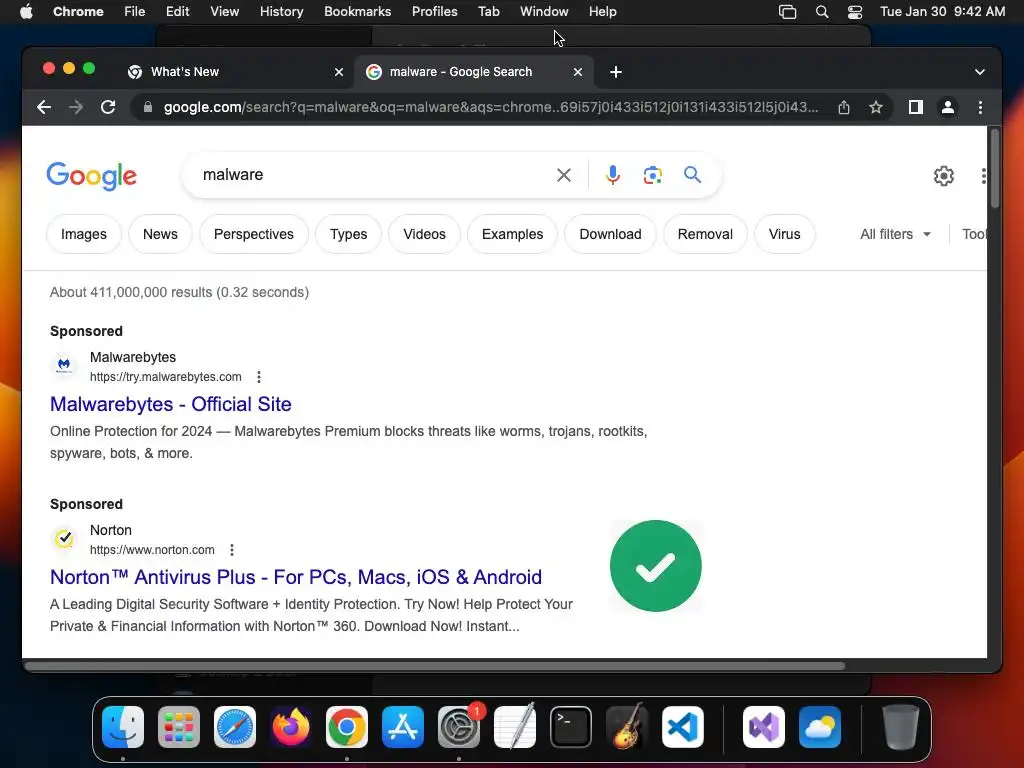Open the Bookmarks menu

pos(357,12)
